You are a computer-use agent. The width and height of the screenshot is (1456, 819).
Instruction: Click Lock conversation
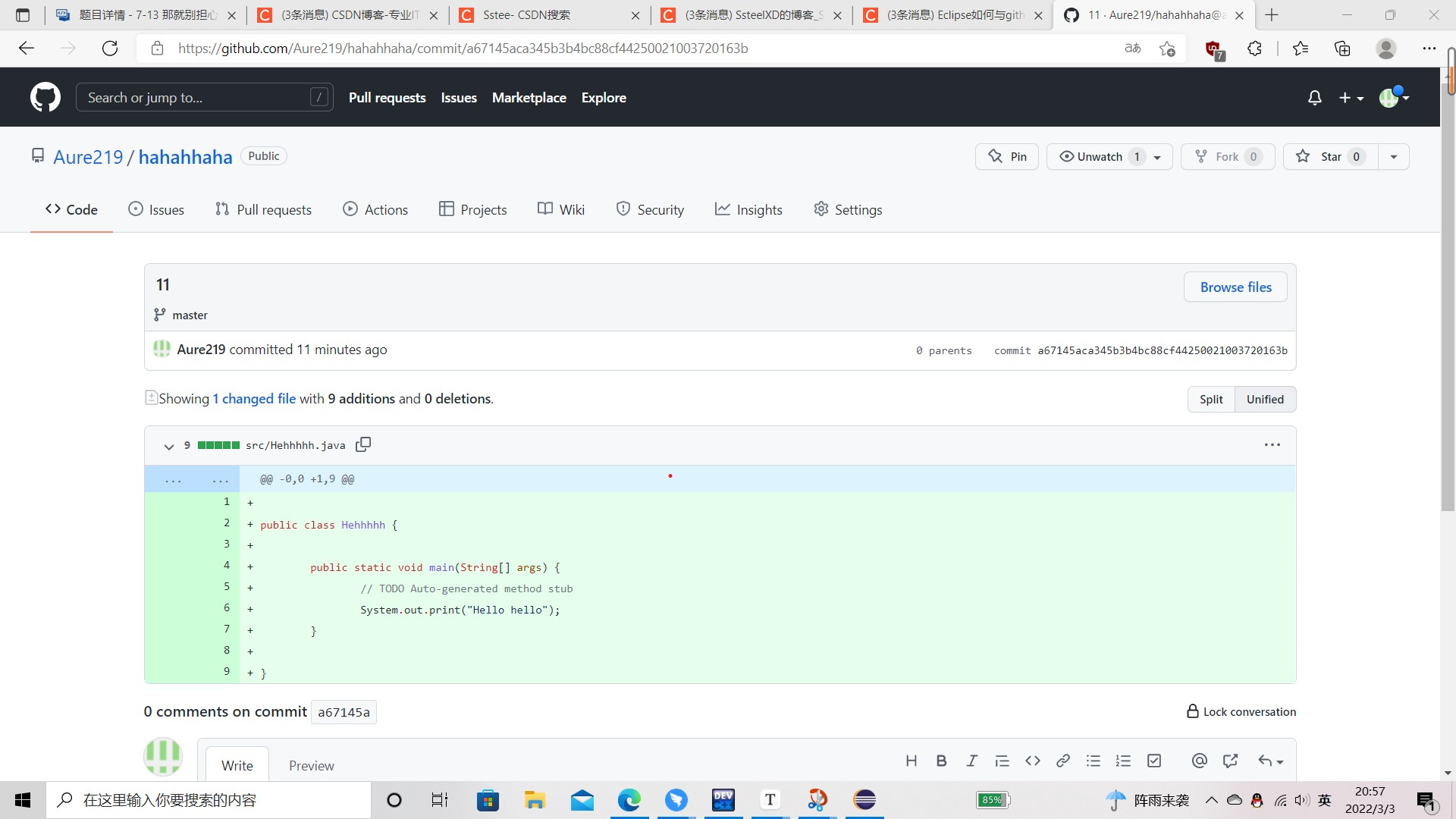(1241, 711)
